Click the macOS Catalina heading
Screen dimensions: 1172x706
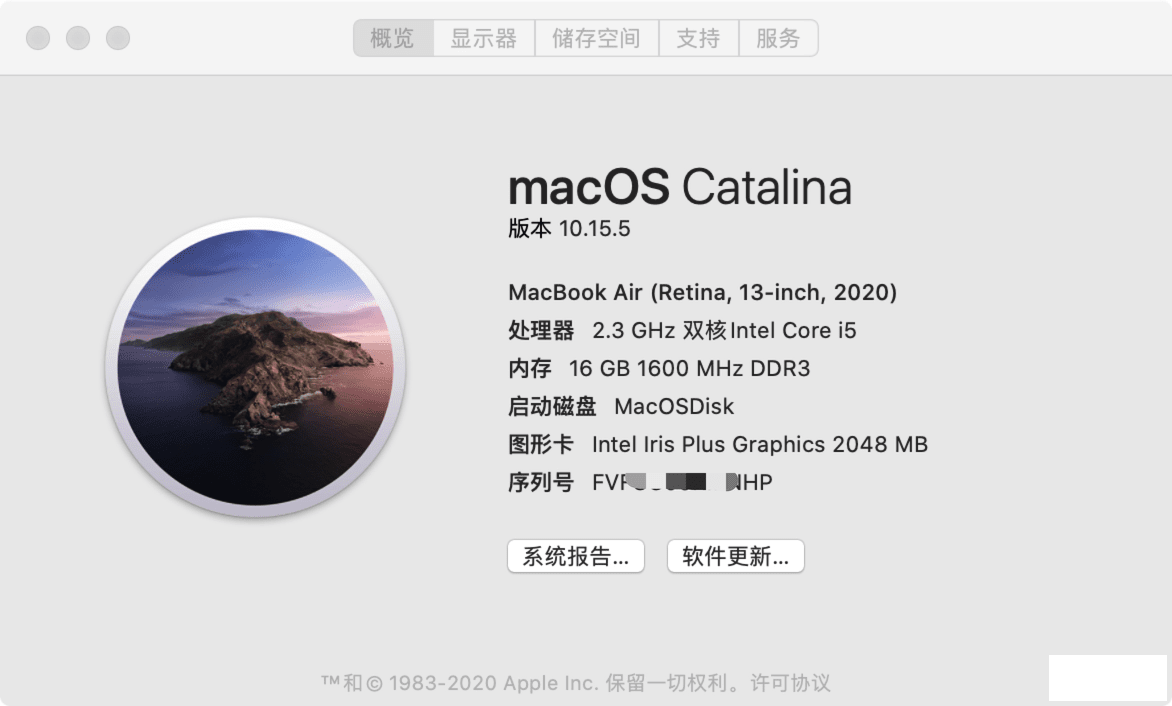(680, 188)
